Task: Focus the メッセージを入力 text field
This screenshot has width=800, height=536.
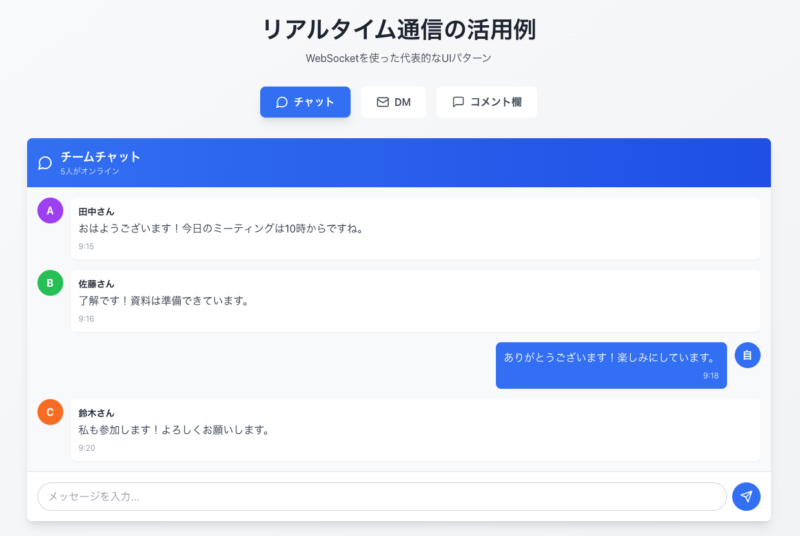Action: tap(381, 496)
